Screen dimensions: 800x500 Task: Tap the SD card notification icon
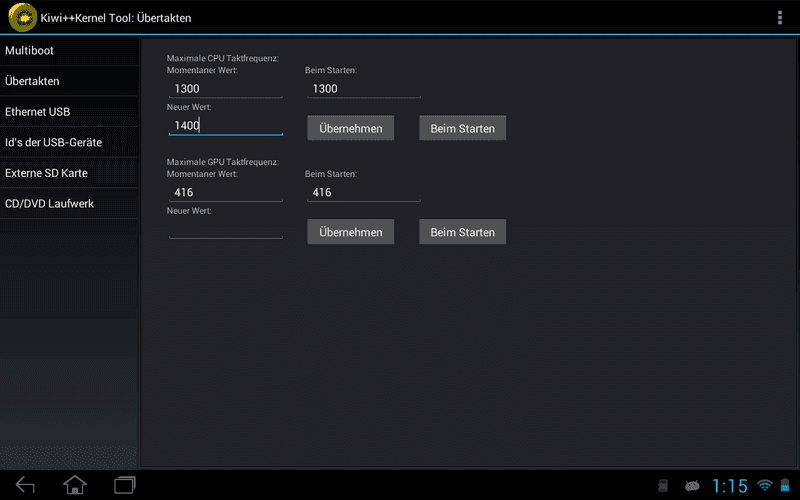click(663, 485)
